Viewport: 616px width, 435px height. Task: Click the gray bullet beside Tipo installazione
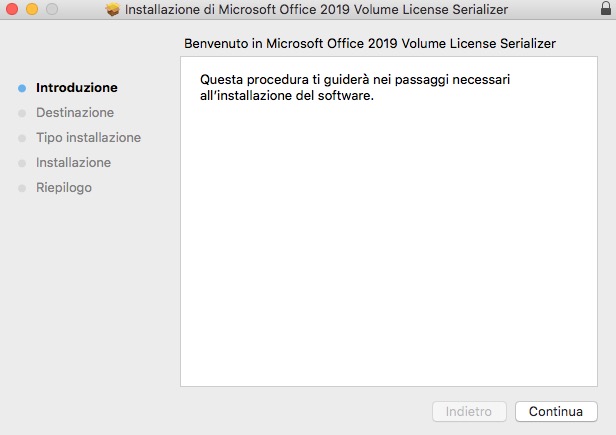click(22, 138)
